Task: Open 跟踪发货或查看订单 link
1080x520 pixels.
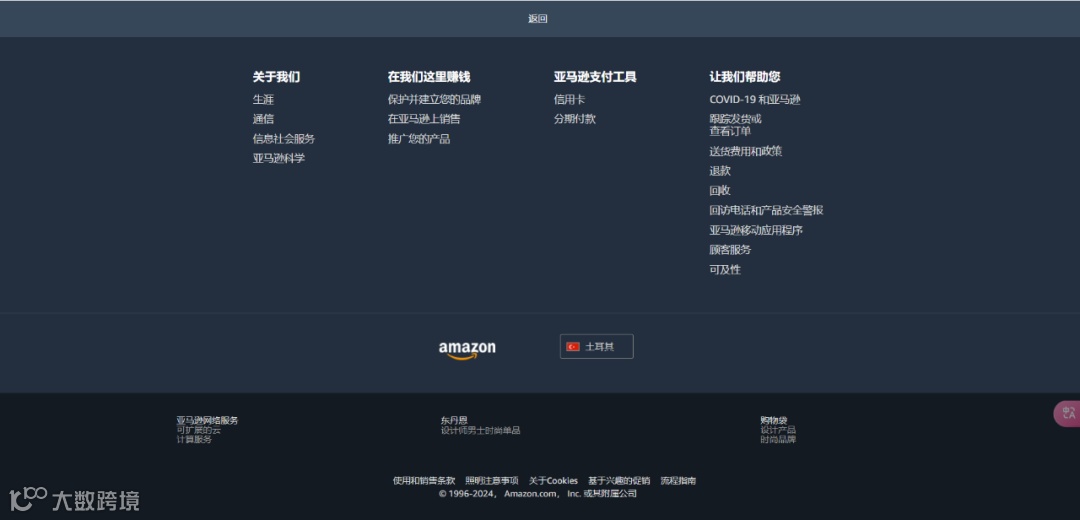Action: click(735, 125)
